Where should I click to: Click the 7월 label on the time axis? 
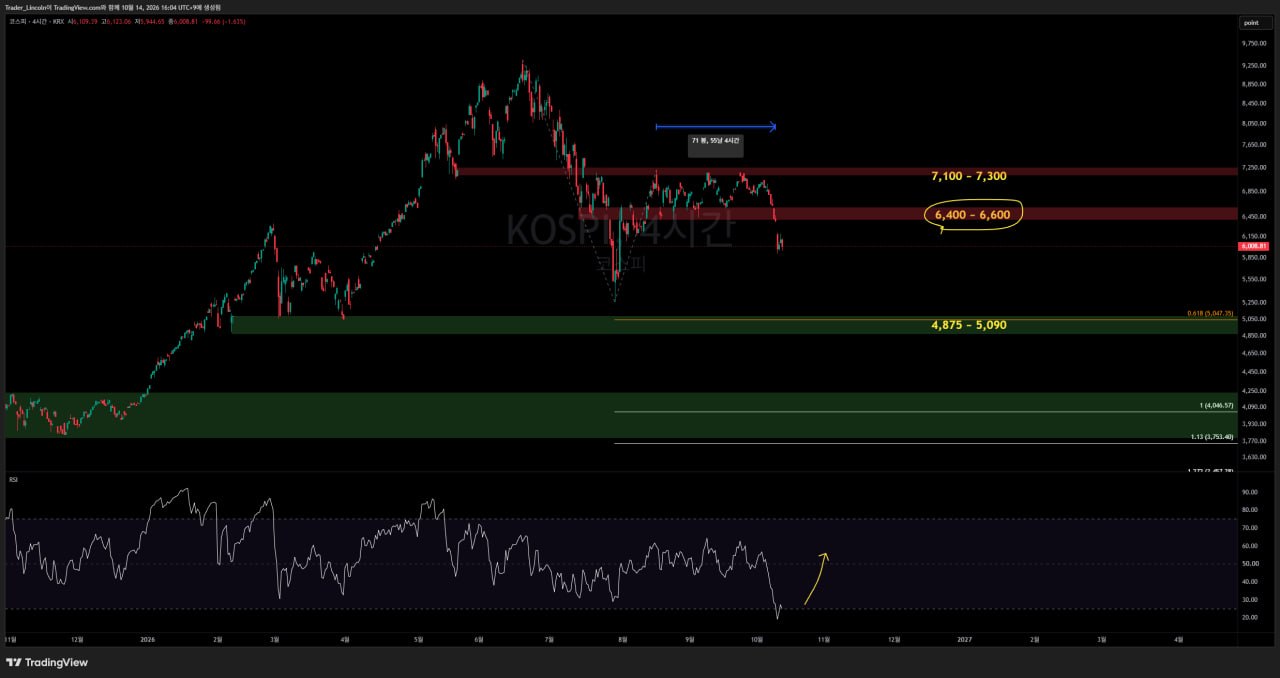548,638
